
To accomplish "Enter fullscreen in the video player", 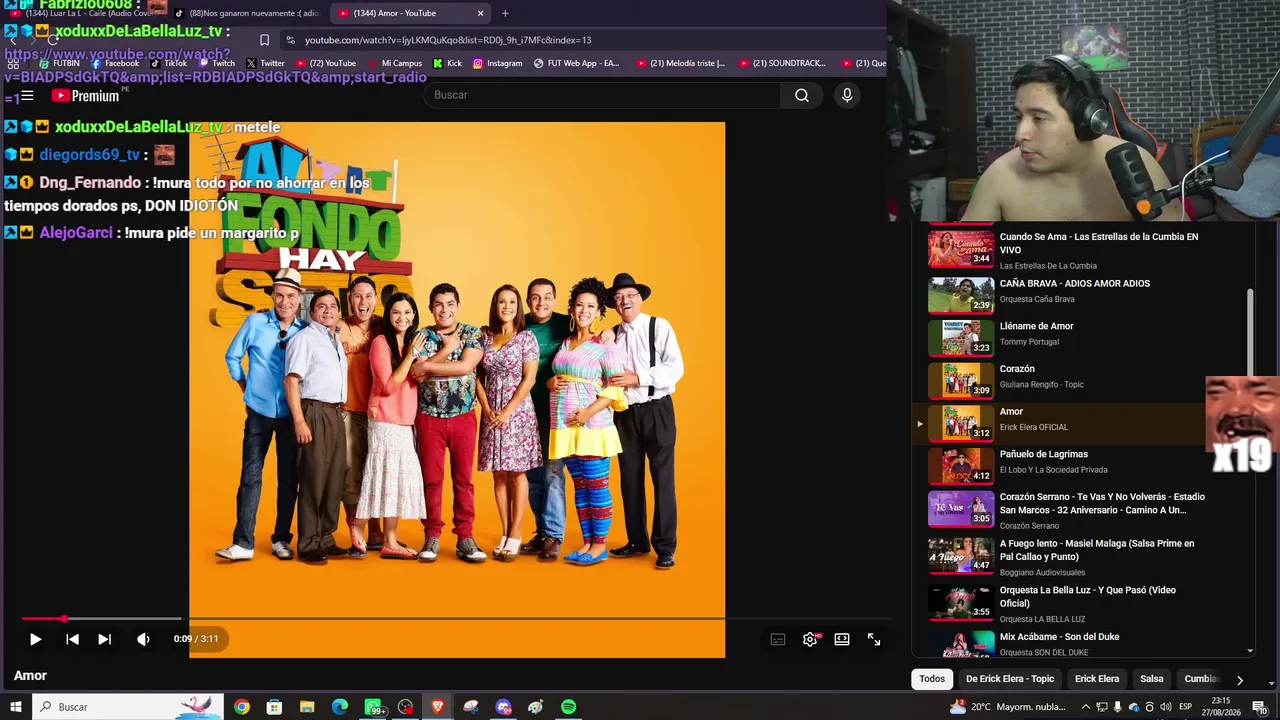I will (x=874, y=639).
